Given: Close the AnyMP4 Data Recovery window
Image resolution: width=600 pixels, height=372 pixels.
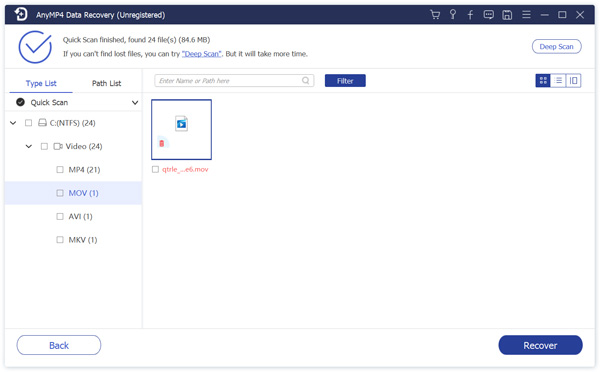Looking at the screenshot, I should click(x=580, y=15).
